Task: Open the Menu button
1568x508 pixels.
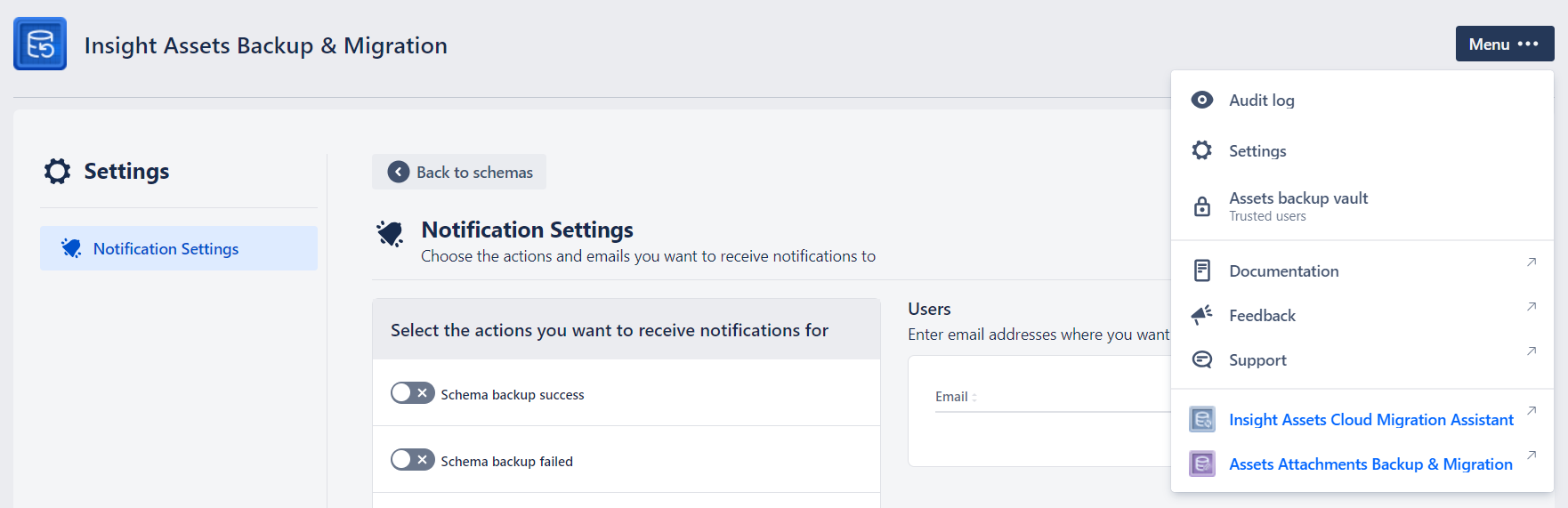Action: [x=1504, y=44]
